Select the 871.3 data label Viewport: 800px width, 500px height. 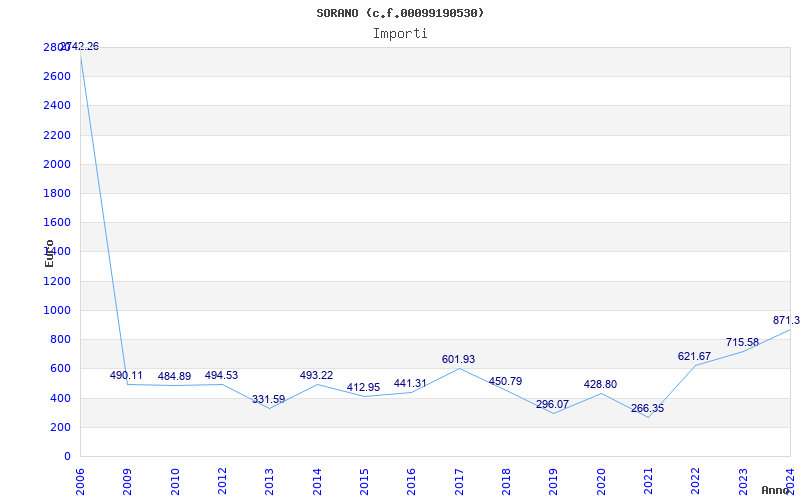click(x=786, y=320)
